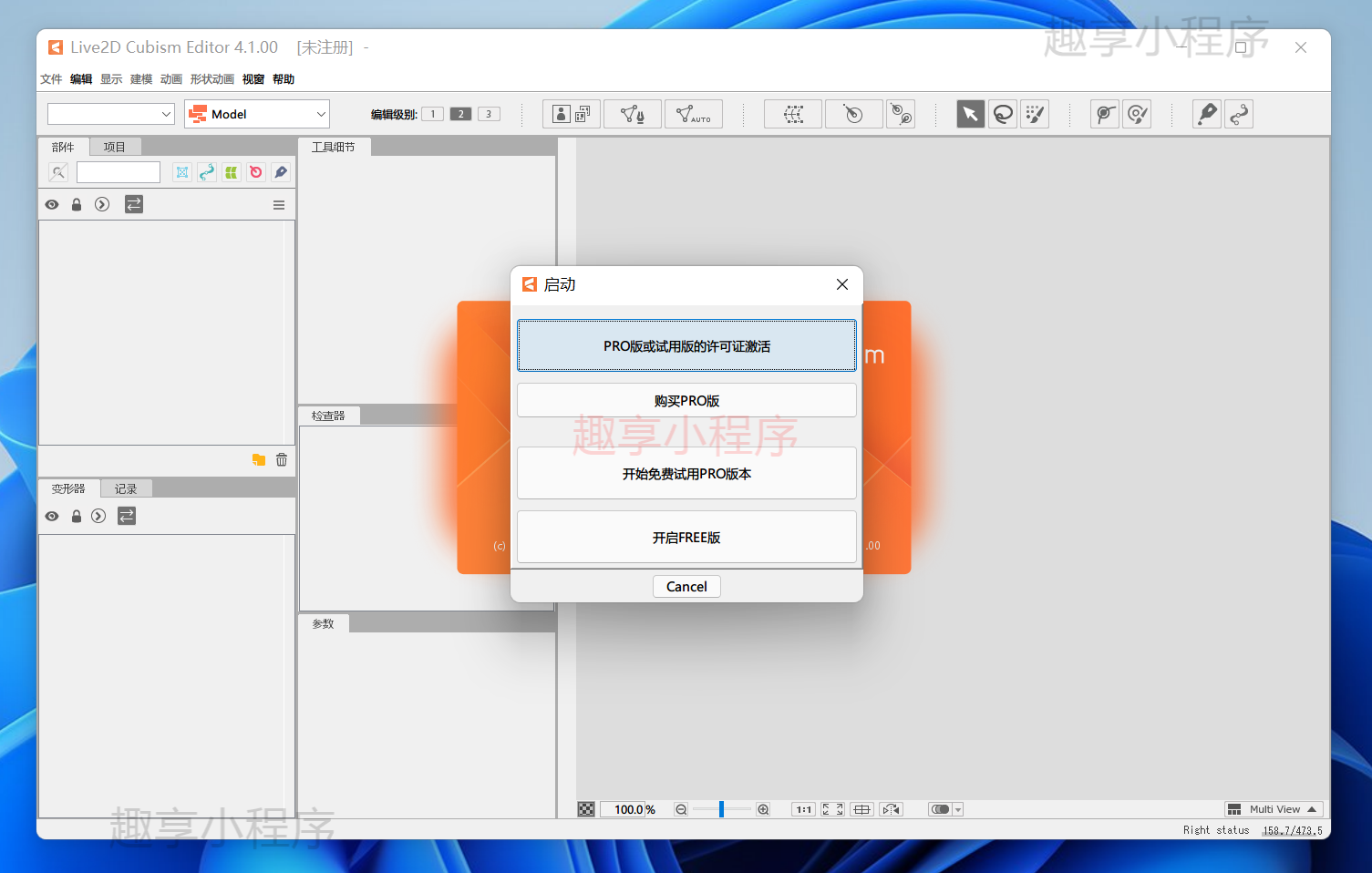Toggle visibility eye in Parts panel

click(52, 205)
